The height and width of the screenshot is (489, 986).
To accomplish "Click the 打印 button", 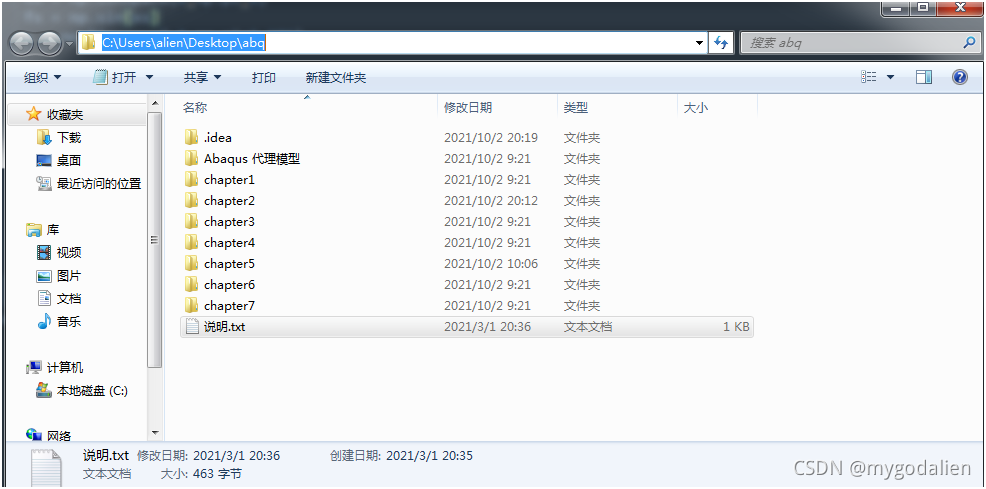I will [264, 77].
